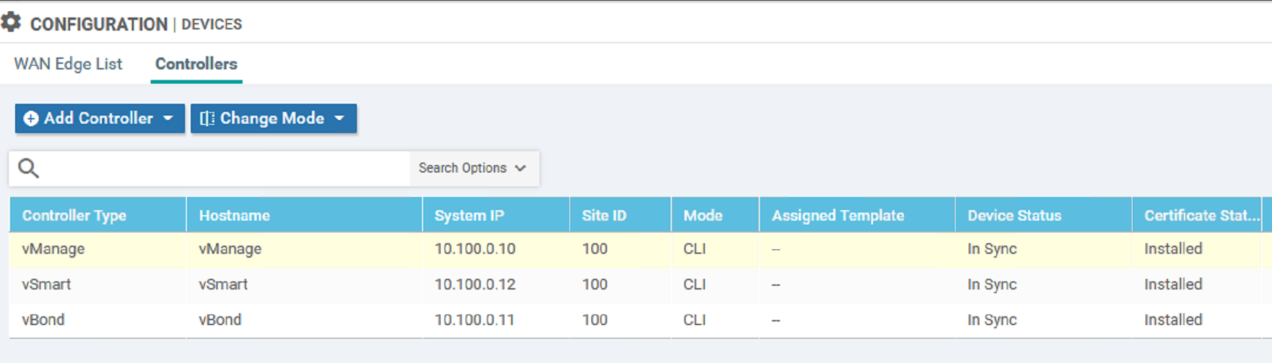Screen dimensions: 1272x363
Task: Sort by Certificate Status column header
Action: [1202, 216]
